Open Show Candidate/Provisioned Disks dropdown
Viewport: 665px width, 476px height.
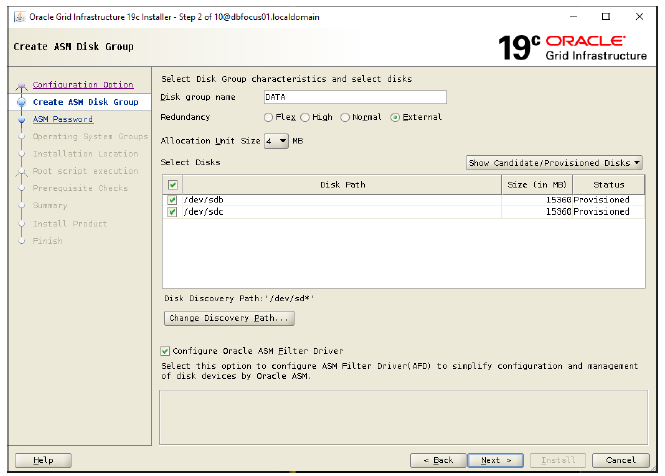(554, 163)
